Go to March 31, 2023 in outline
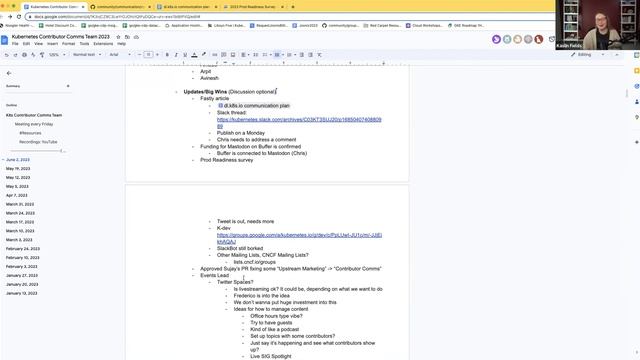The width and height of the screenshot is (640, 360). pyautogui.click(x=20, y=204)
